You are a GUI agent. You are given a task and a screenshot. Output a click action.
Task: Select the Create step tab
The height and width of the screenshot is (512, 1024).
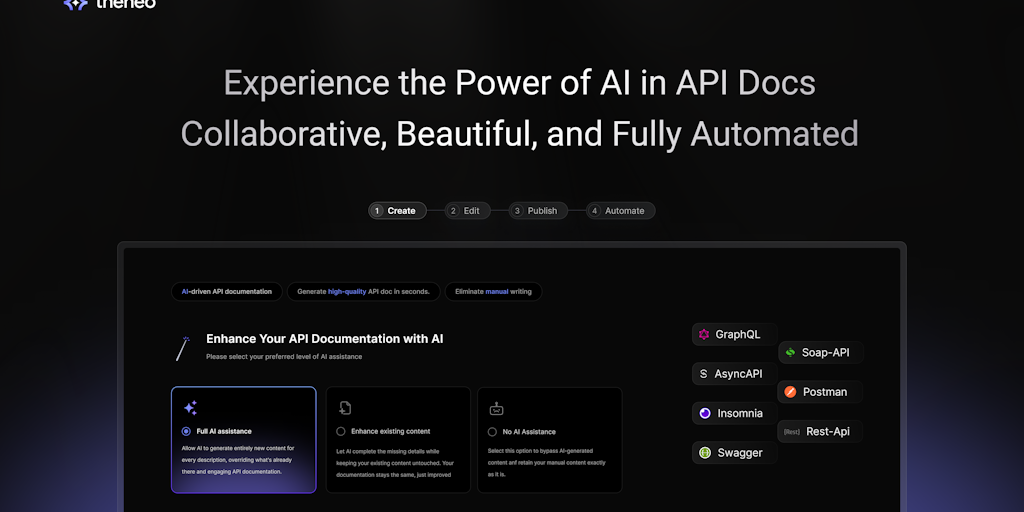(397, 210)
